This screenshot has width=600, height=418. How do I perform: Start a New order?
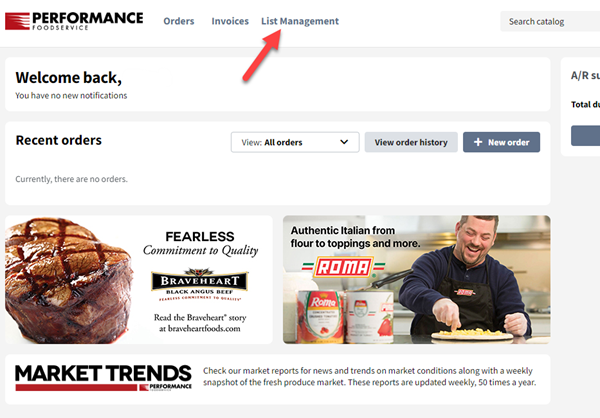501,142
